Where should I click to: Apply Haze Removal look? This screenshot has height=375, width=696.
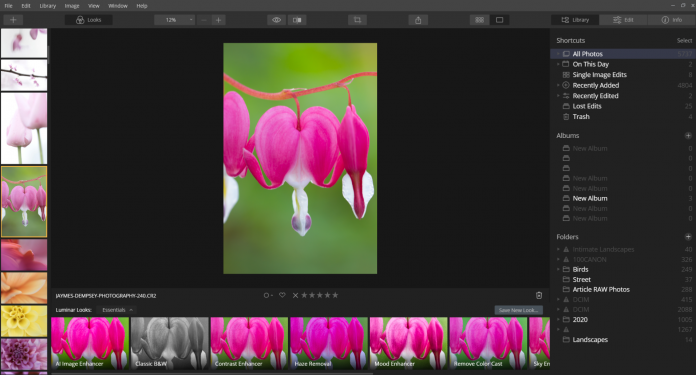[329, 343]
